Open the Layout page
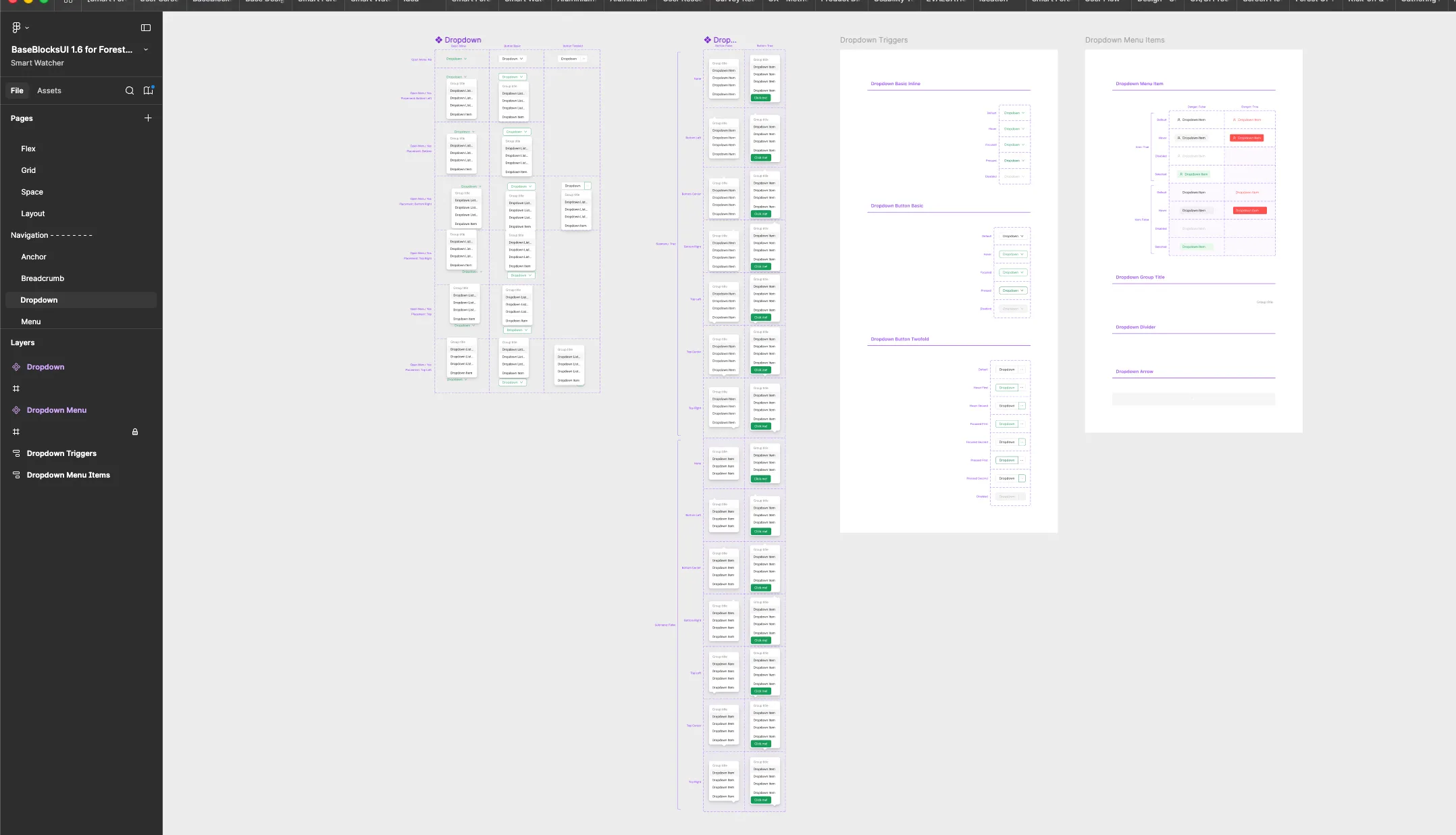This screenshot has height=835, width=1456. coord(32,213)
